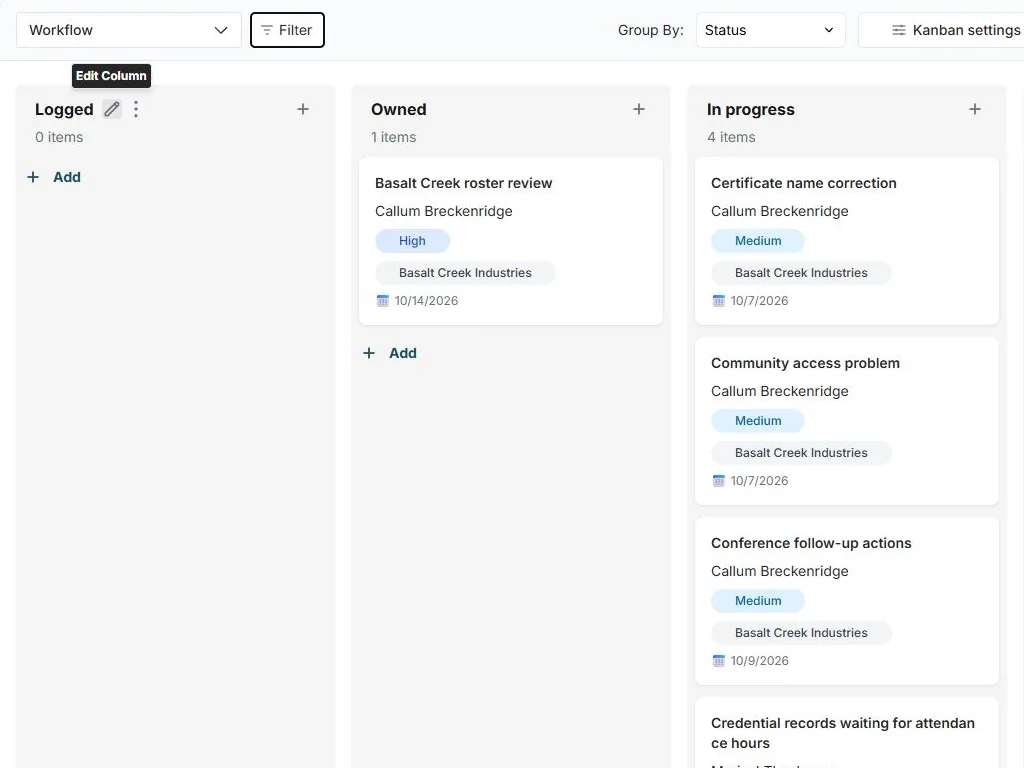Click the 10/14/2026 due date
Image resolution: width=1024 pixels, height=768 pixels.
[x=426, y=301]
